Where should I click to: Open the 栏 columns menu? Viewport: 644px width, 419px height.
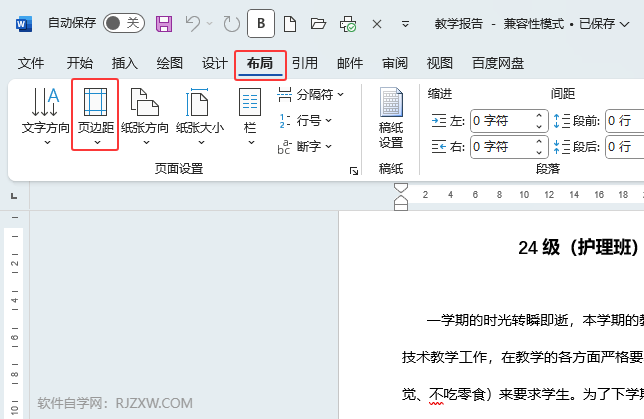250,116
